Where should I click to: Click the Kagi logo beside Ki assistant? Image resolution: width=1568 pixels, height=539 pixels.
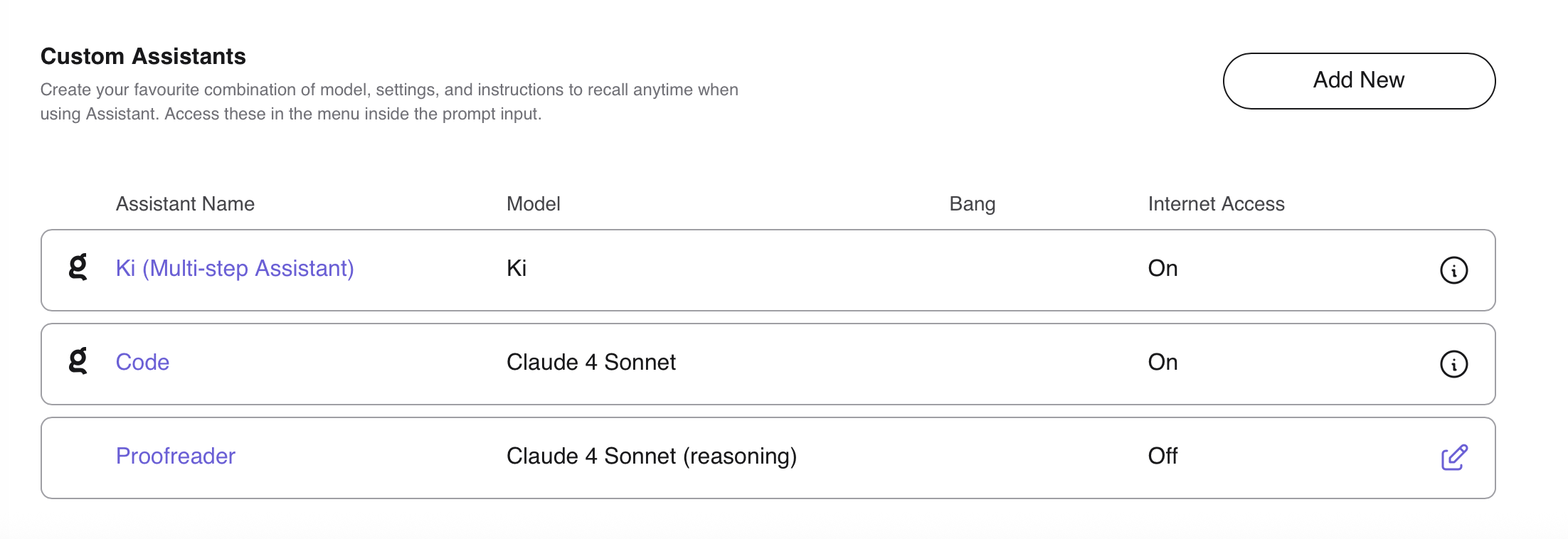(x=78, y=267)
